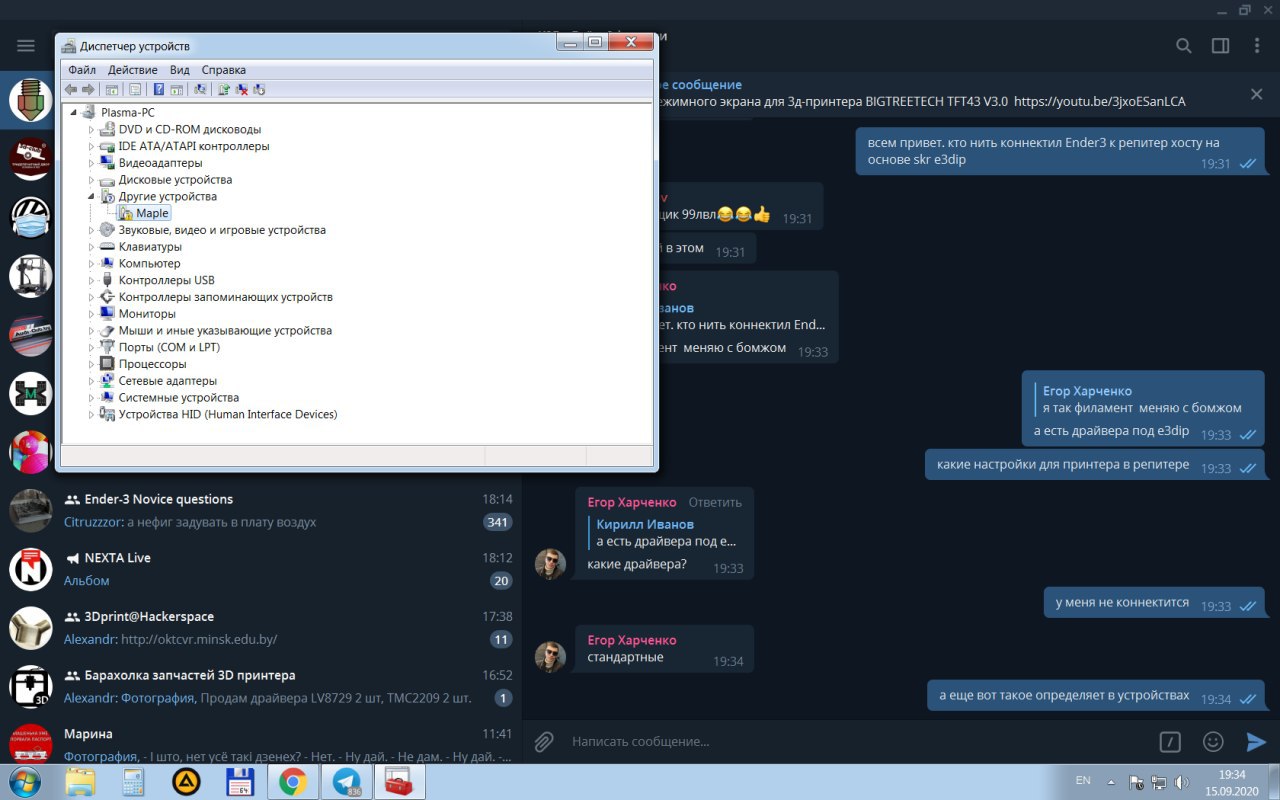Open the emoji picker smiley icon
The height and width of the screenshot is (800, 1280).
[1213, 741]
